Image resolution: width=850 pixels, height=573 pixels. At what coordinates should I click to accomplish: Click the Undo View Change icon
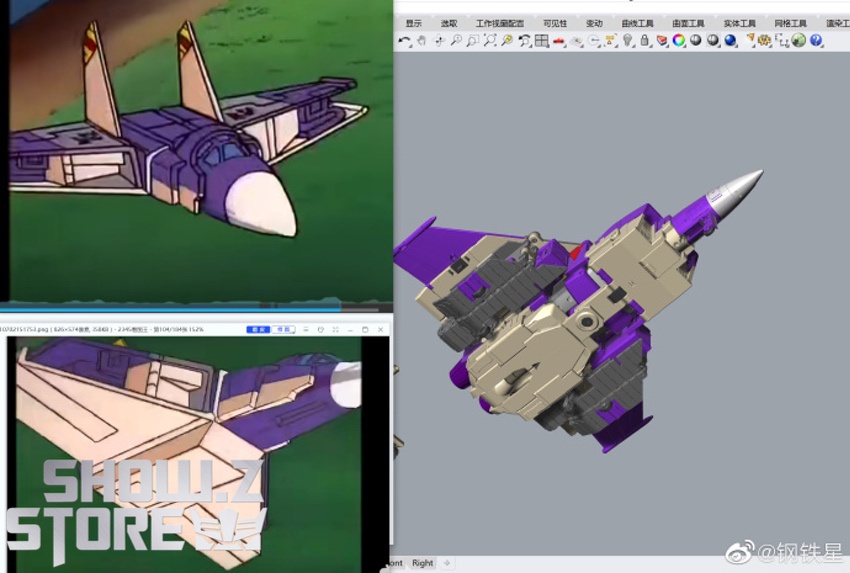click(x=524, y=40)
